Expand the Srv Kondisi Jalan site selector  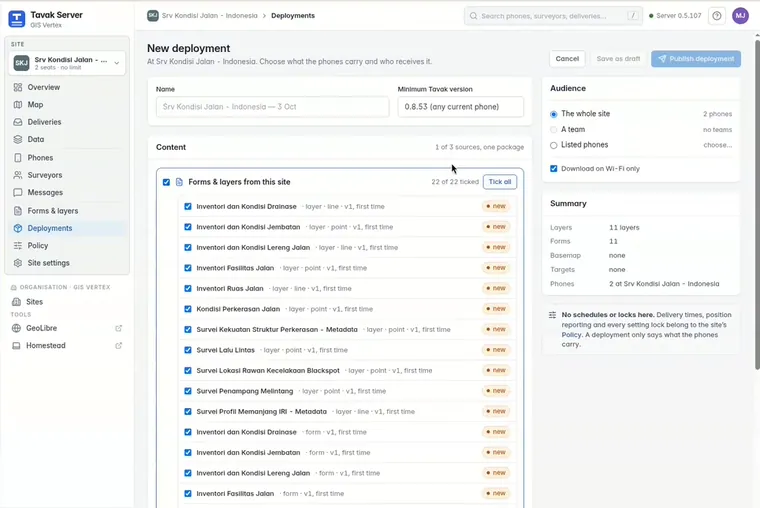[67, 63]
